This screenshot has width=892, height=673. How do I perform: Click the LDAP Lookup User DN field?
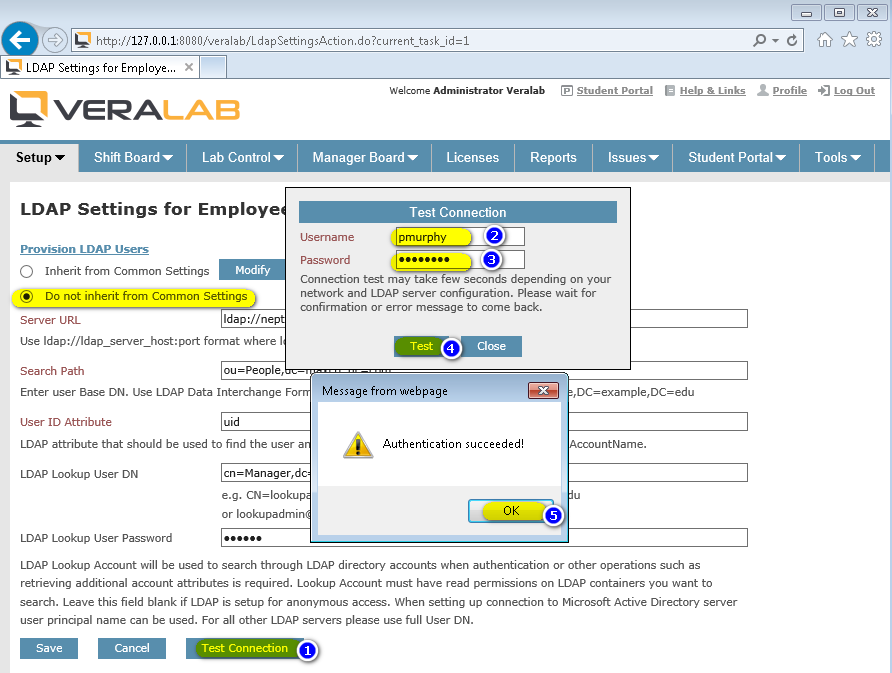point(484,473)
